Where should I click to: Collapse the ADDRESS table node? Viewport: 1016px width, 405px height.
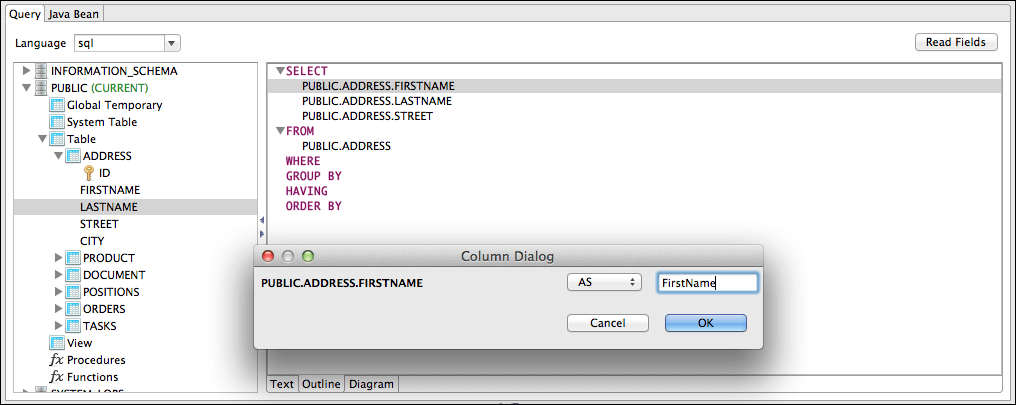pyautogui.click(x=58, y=156)
